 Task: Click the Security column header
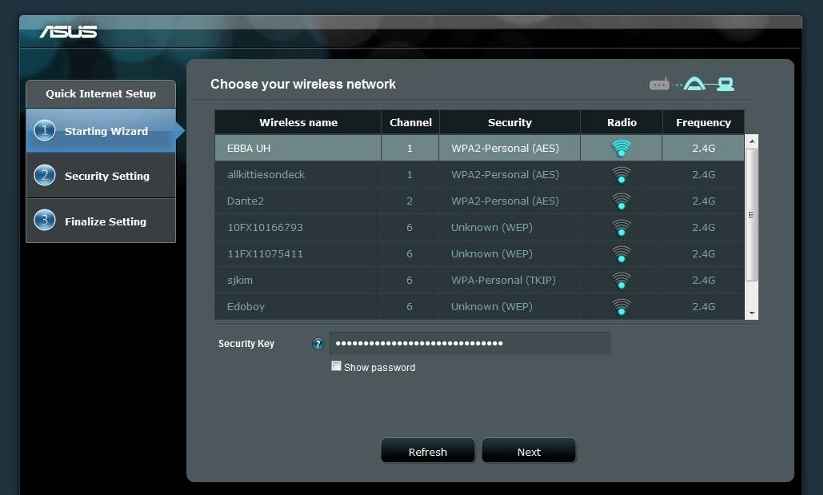coord(510,122)
